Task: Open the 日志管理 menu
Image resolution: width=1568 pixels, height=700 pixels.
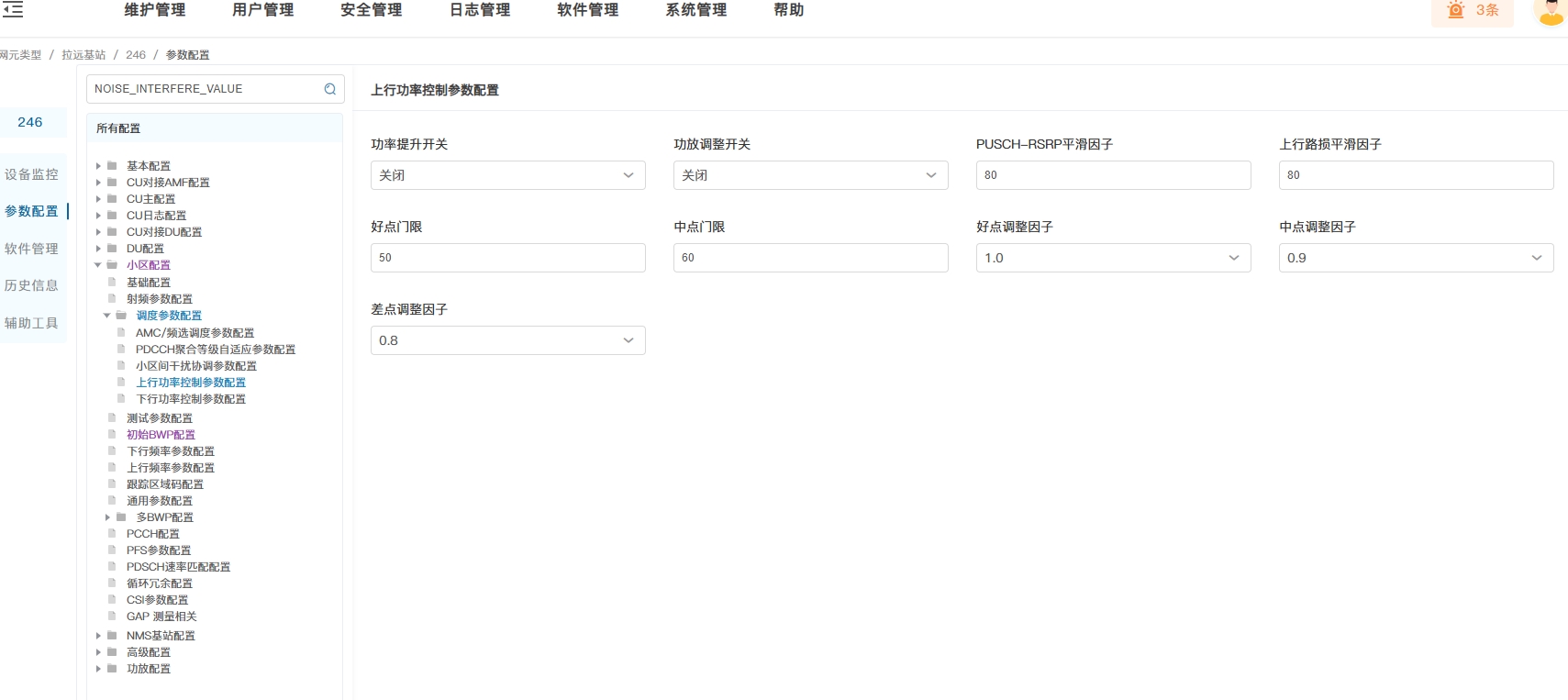Action: click(479, 10)
